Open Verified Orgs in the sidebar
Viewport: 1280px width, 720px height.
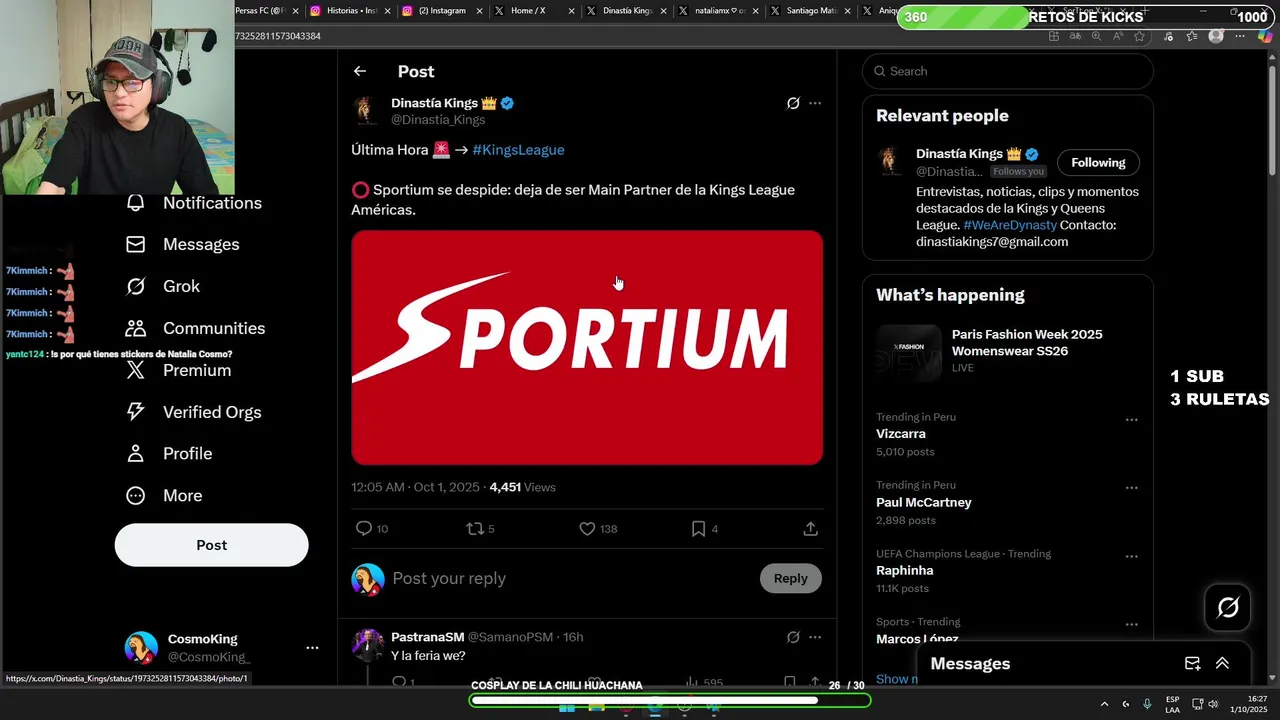(193, 412)
